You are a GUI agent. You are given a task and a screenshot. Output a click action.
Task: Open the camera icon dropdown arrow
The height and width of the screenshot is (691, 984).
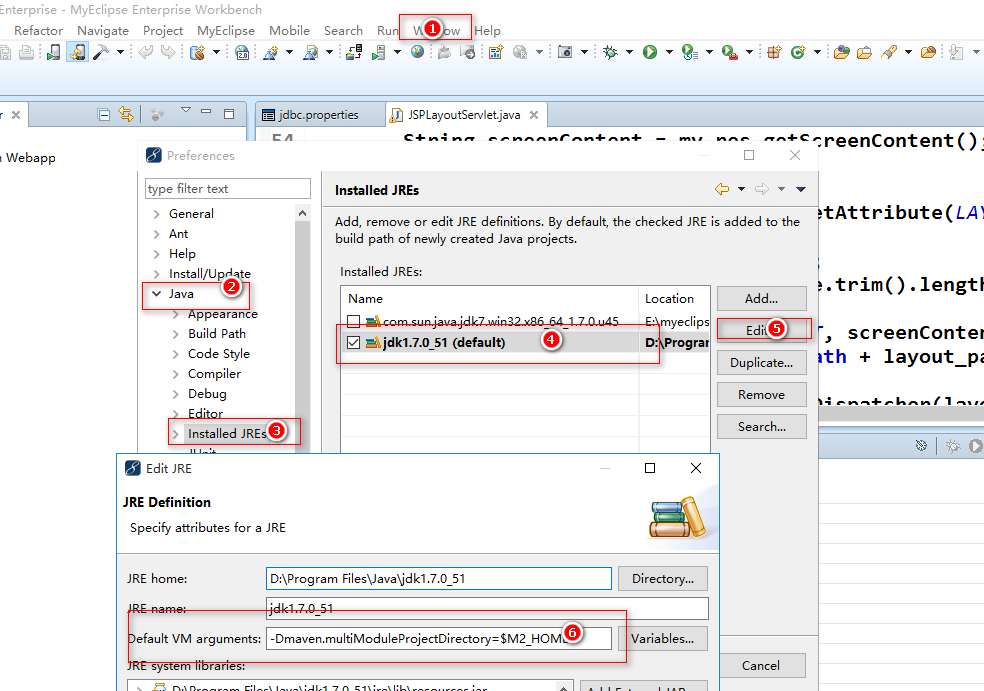584,52
